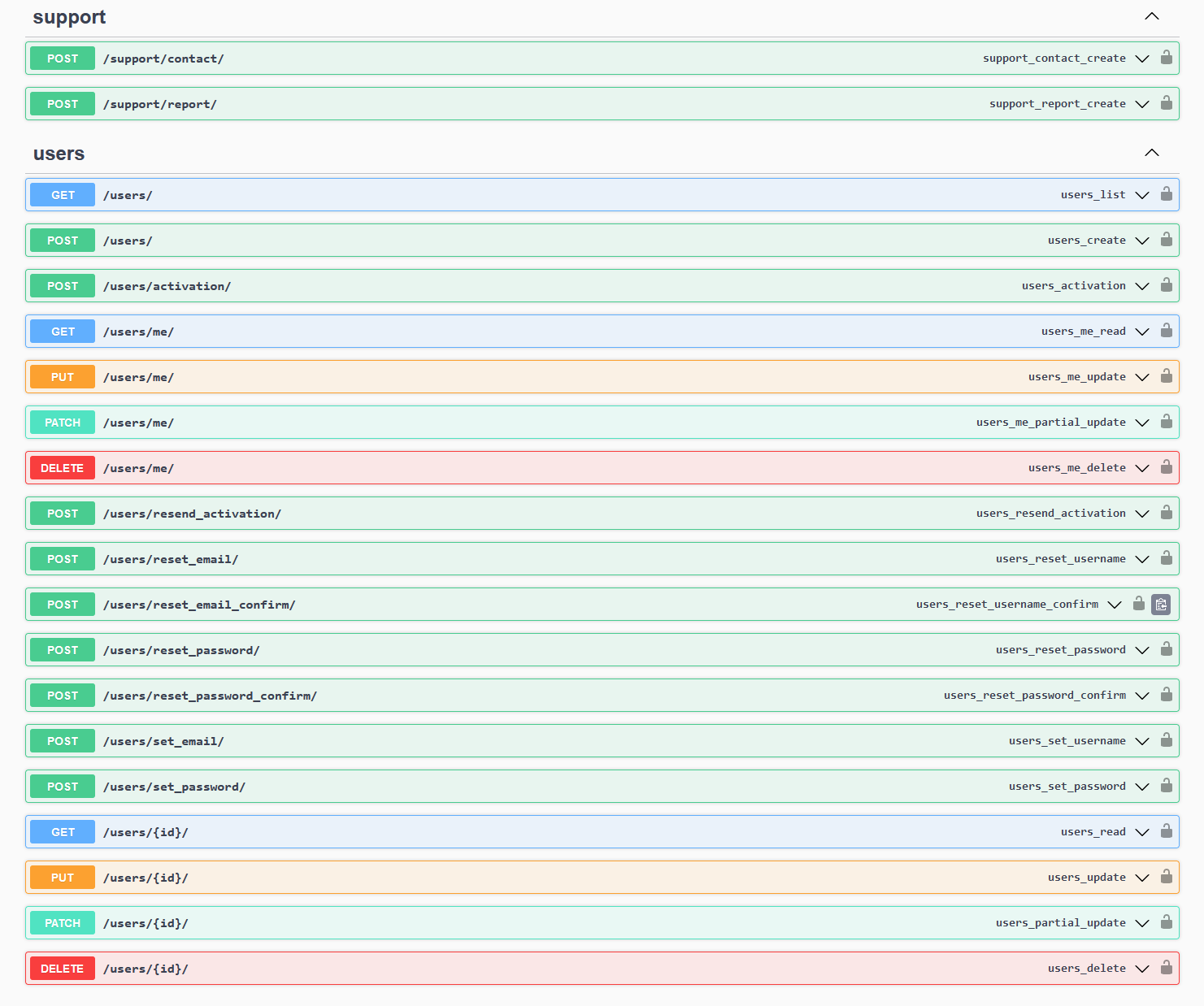Click lock icon on users_me_read row
Image resolution: width=1204 pixels, height=1006 pixels.
(1166, 331)
